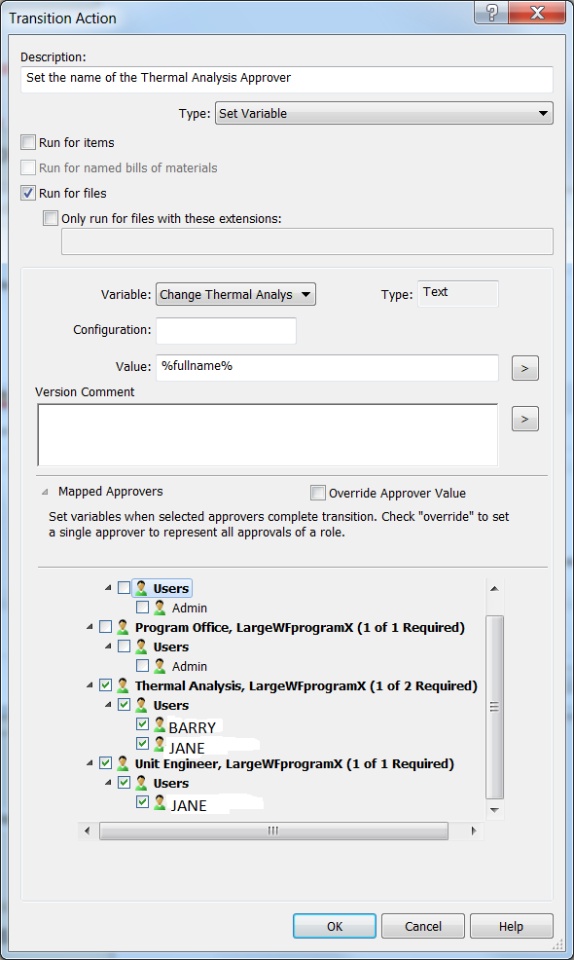This screenshot has width=574, height=960.
Task: Click the approvers tree scroll left arrow
Action: 88,831
